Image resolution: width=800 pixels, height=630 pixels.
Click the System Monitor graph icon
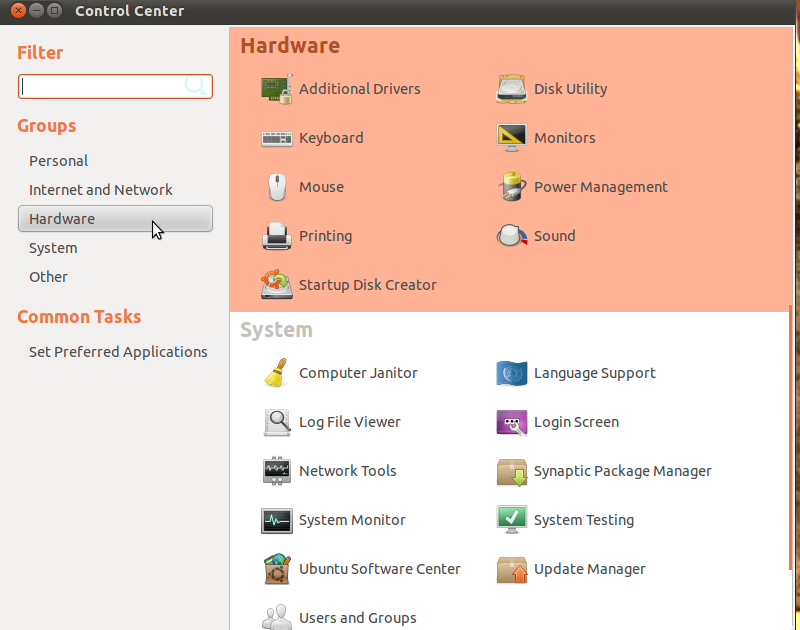tap(277, 520)
